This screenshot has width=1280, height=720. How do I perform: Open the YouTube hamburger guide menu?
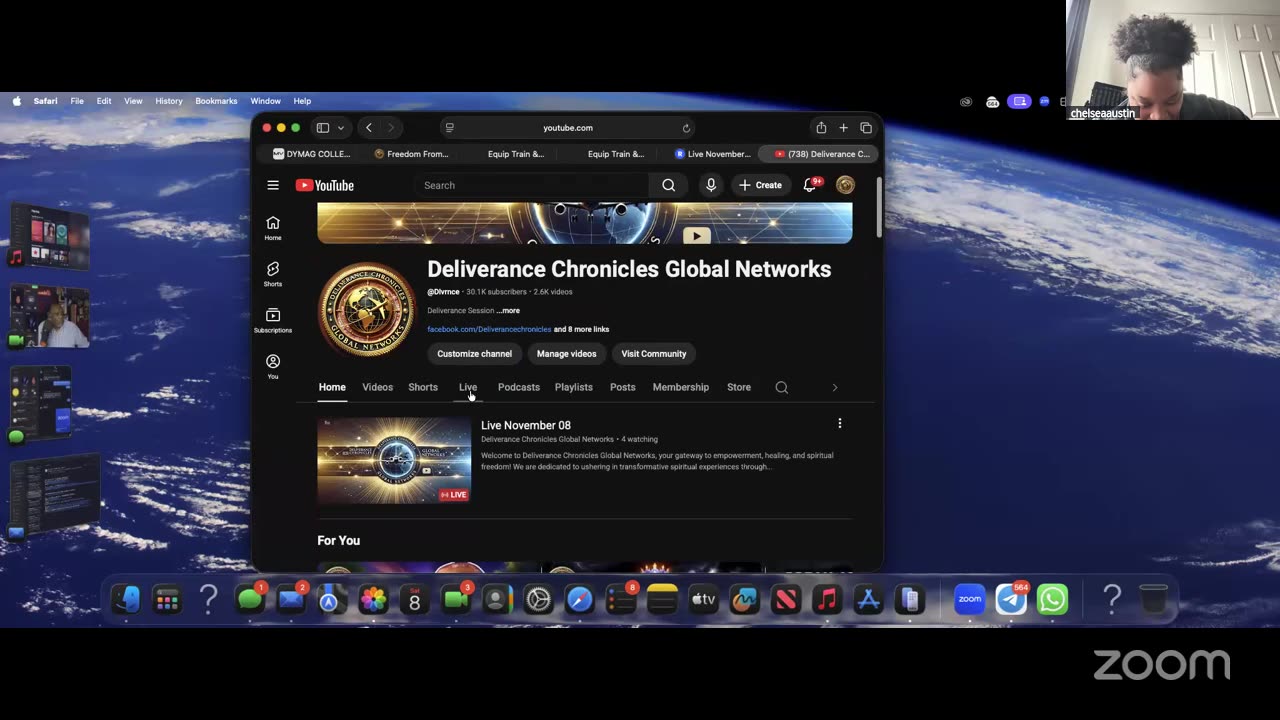[273, 185]
